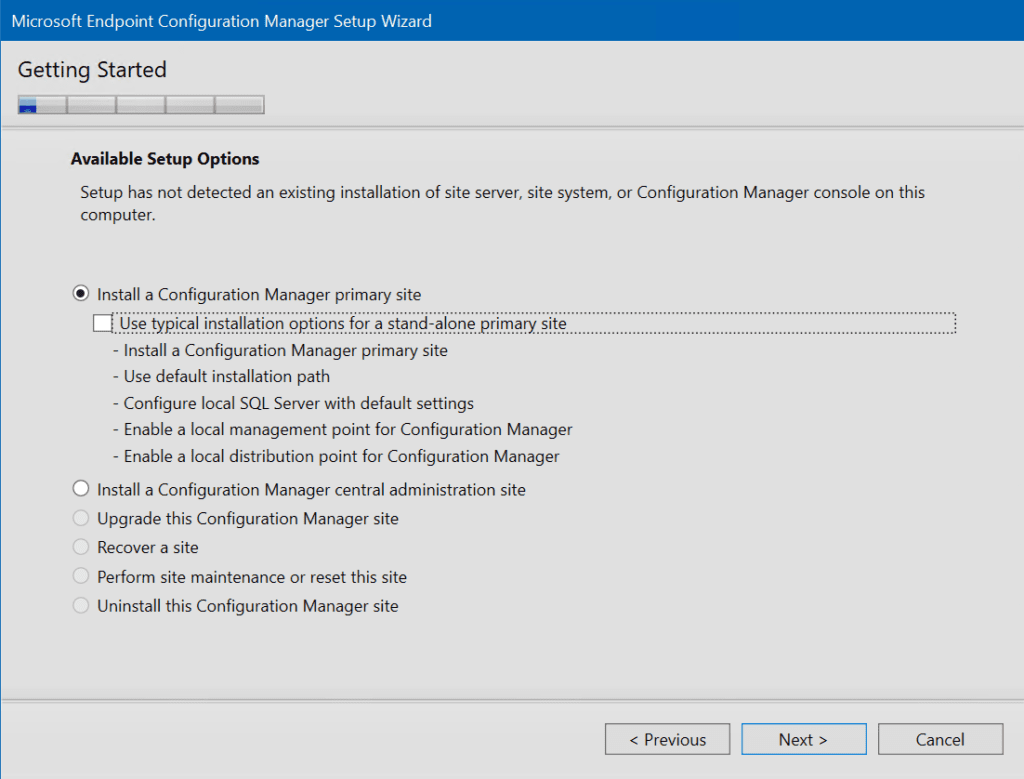
Task: Click the Setup Wizard title bar text
Action: pyautogui.click(x=221, y=21)
